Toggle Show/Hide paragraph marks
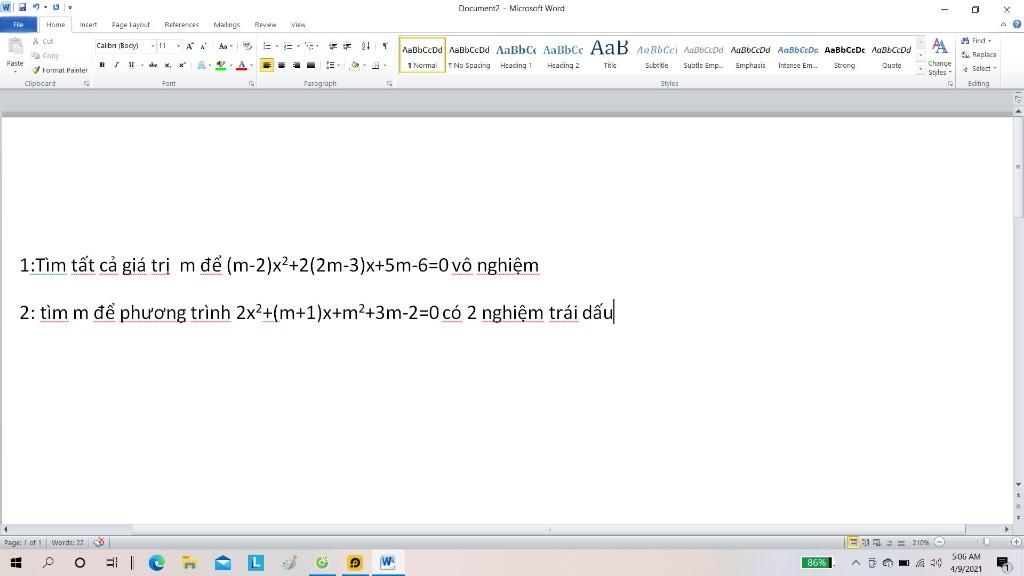Viewport: 1024px width, 576px height. pos(385,46)
